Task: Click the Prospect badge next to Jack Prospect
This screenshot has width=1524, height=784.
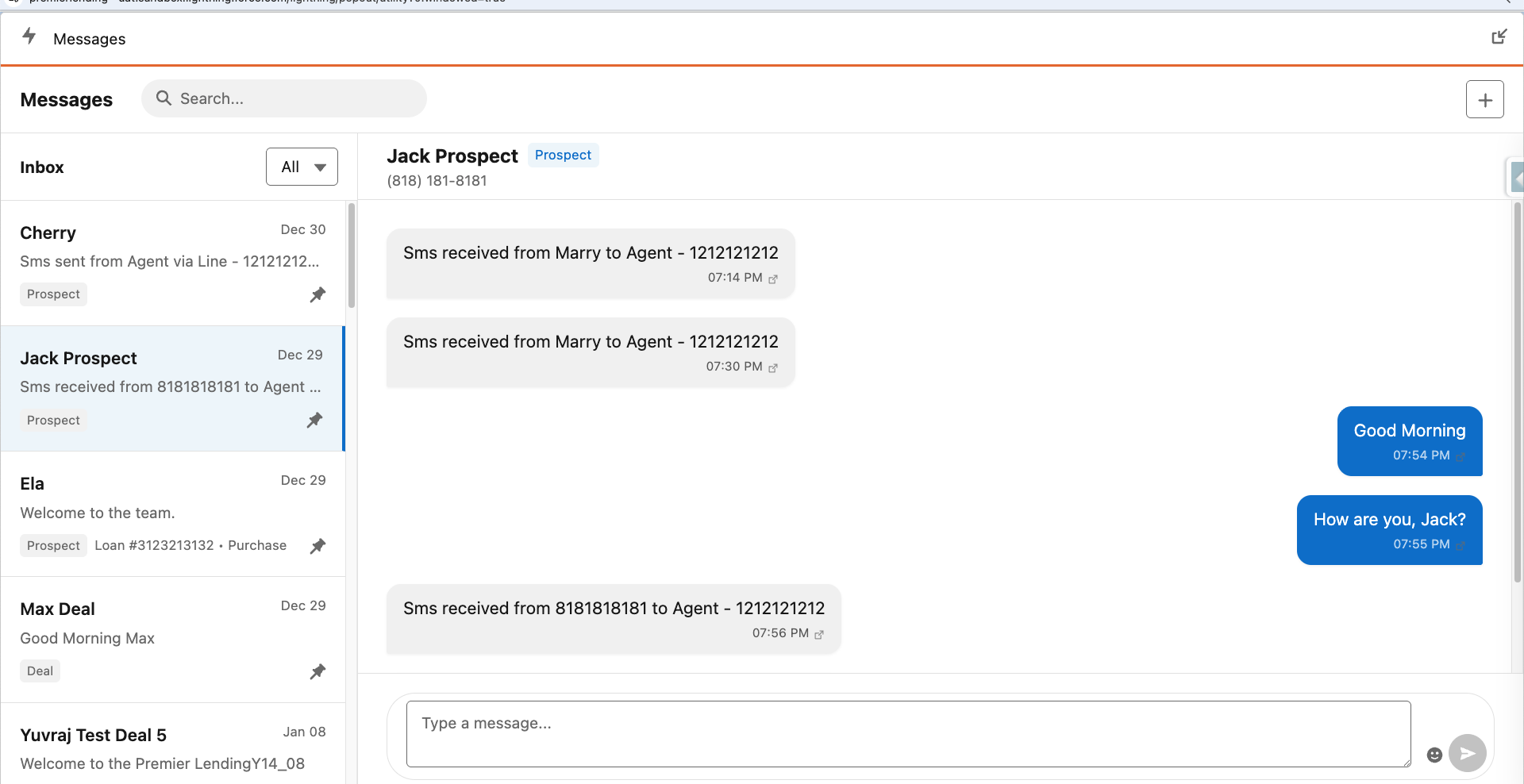Action: pyautogui.click(x=563, y=156)
